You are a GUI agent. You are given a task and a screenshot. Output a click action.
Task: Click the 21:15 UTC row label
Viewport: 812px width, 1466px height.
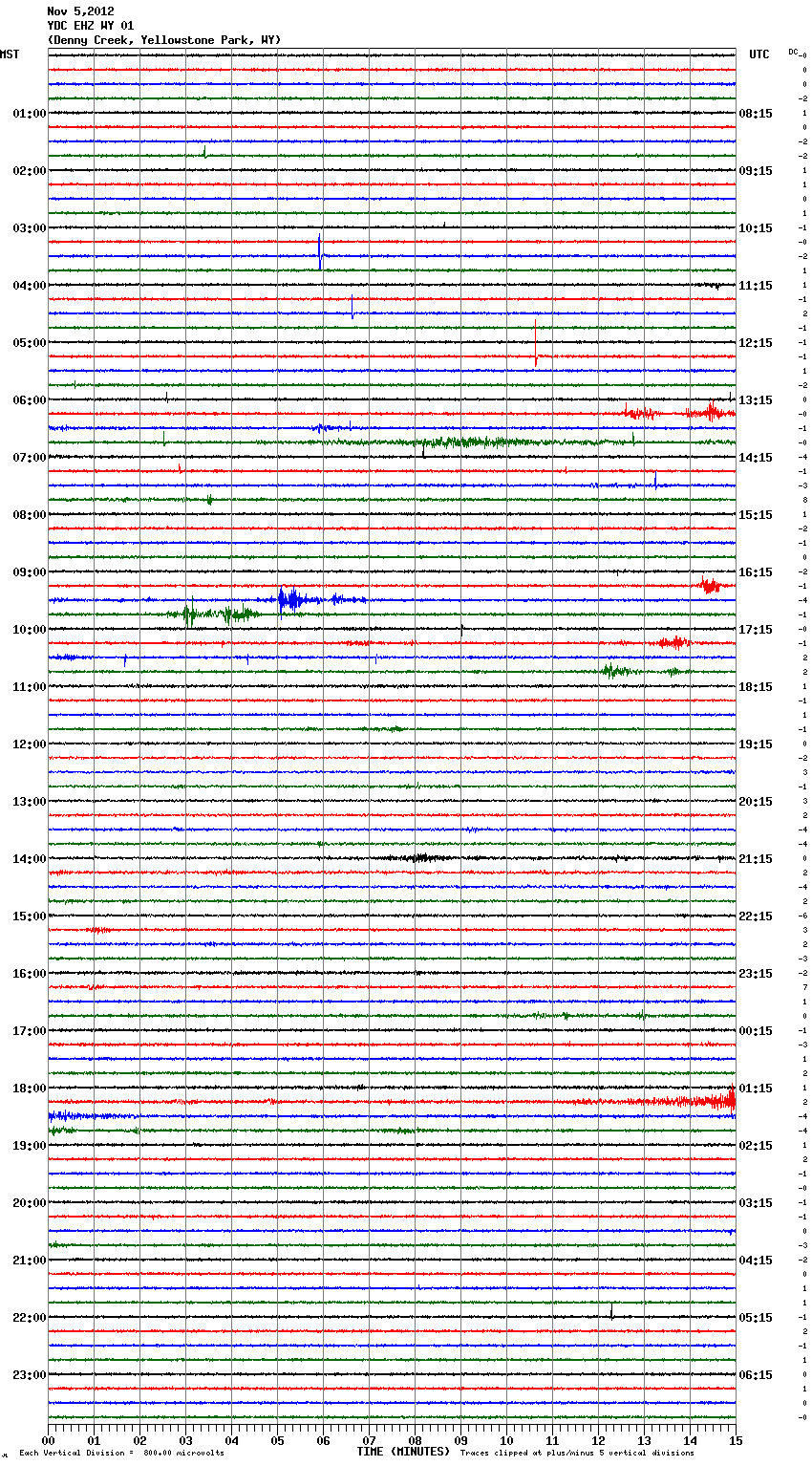click(756, 859)
